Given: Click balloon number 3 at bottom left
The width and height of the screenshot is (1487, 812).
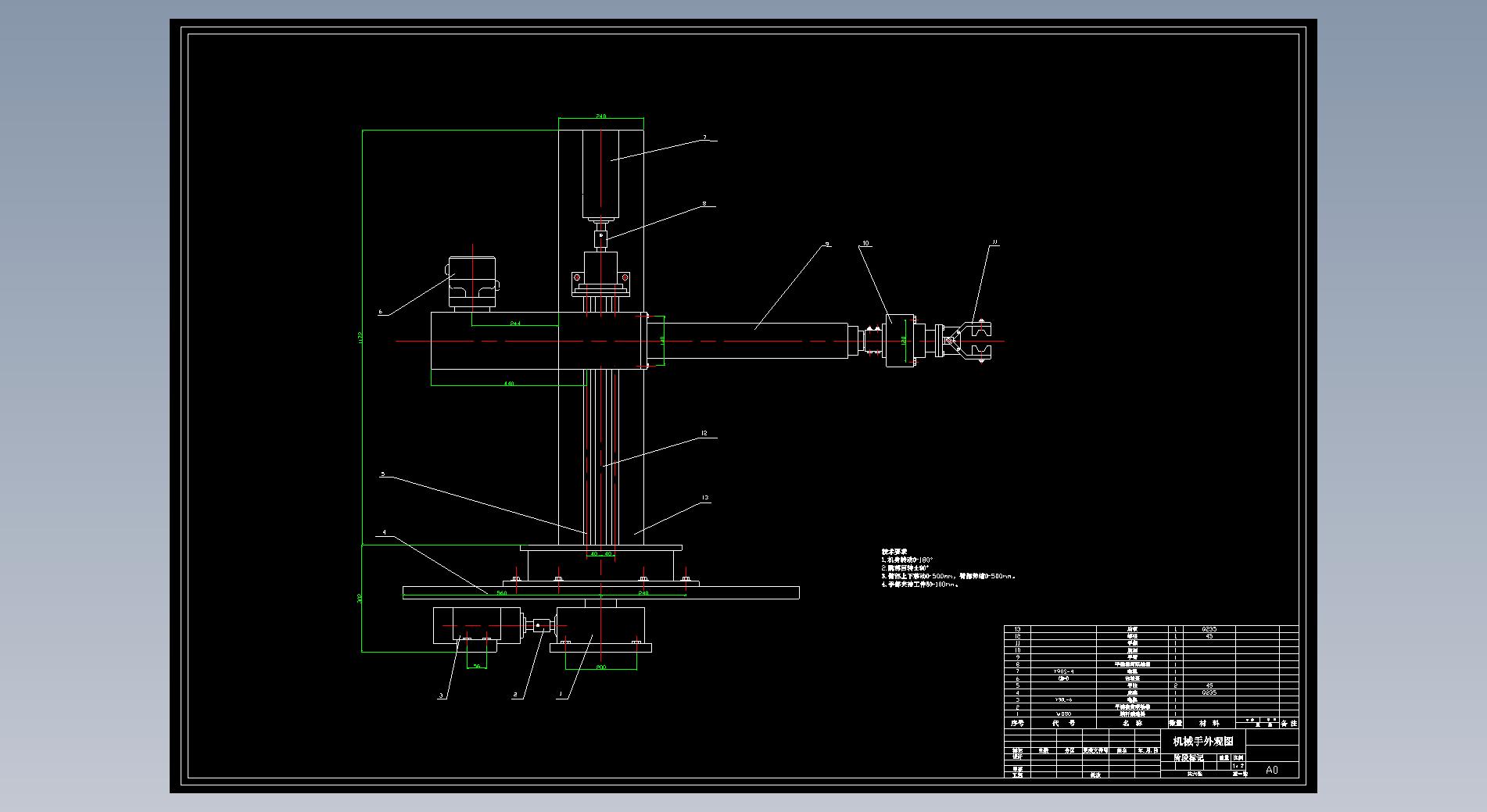Looking at the screenshot, I should [x=441, y=695].
